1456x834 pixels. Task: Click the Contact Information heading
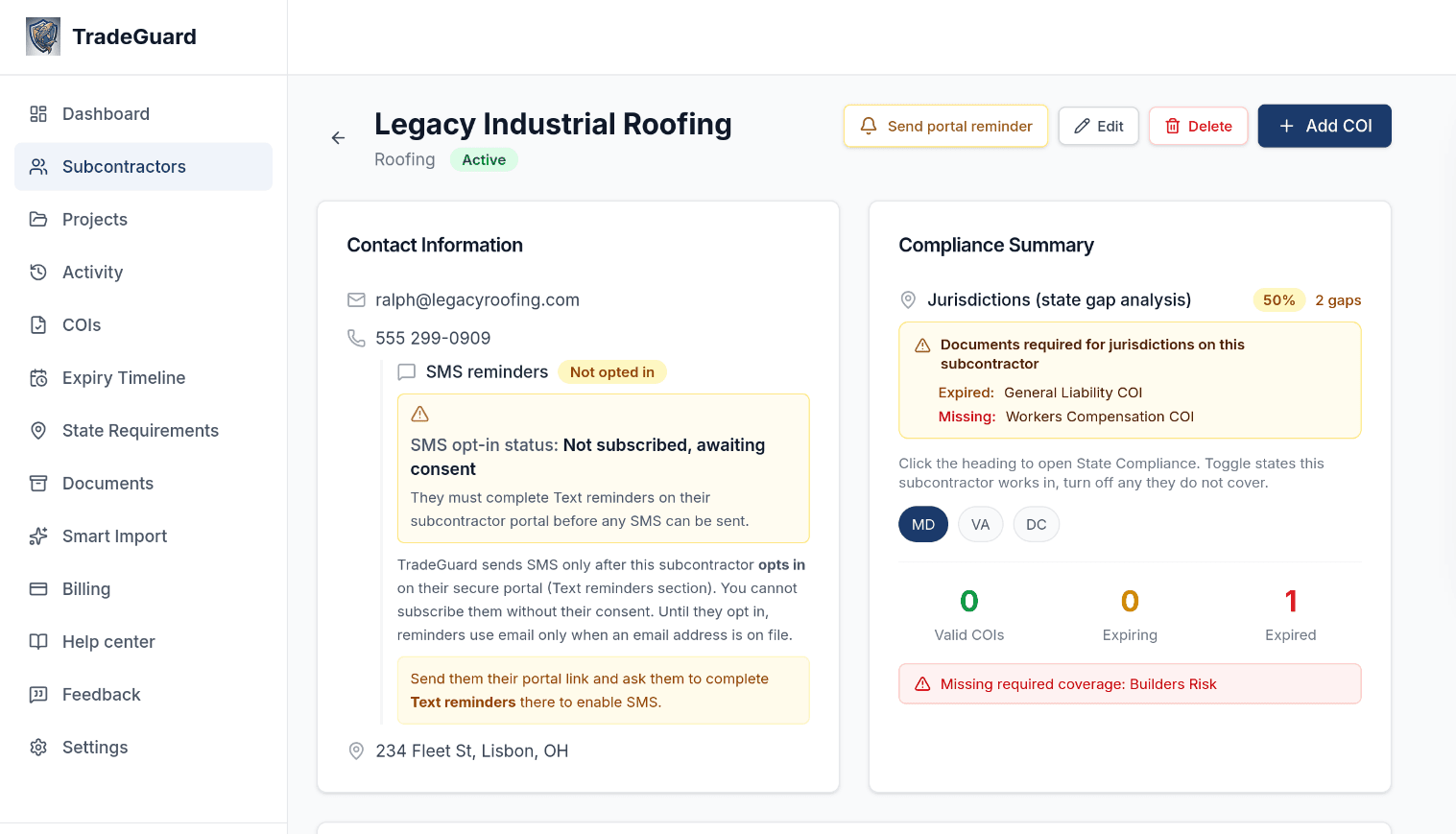pyautogui.click(x=435, y=246)
